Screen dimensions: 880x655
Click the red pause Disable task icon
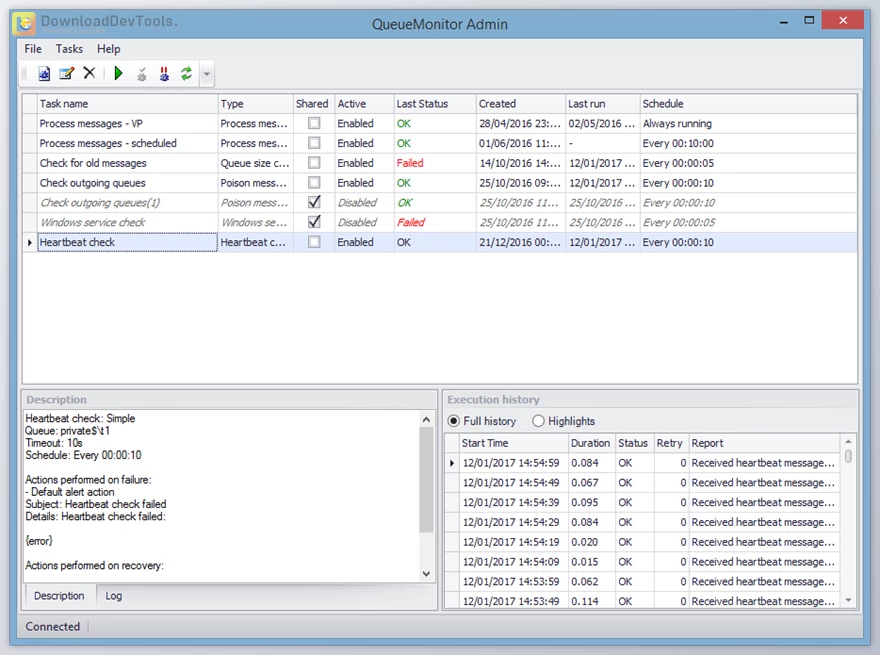[164, 74]
